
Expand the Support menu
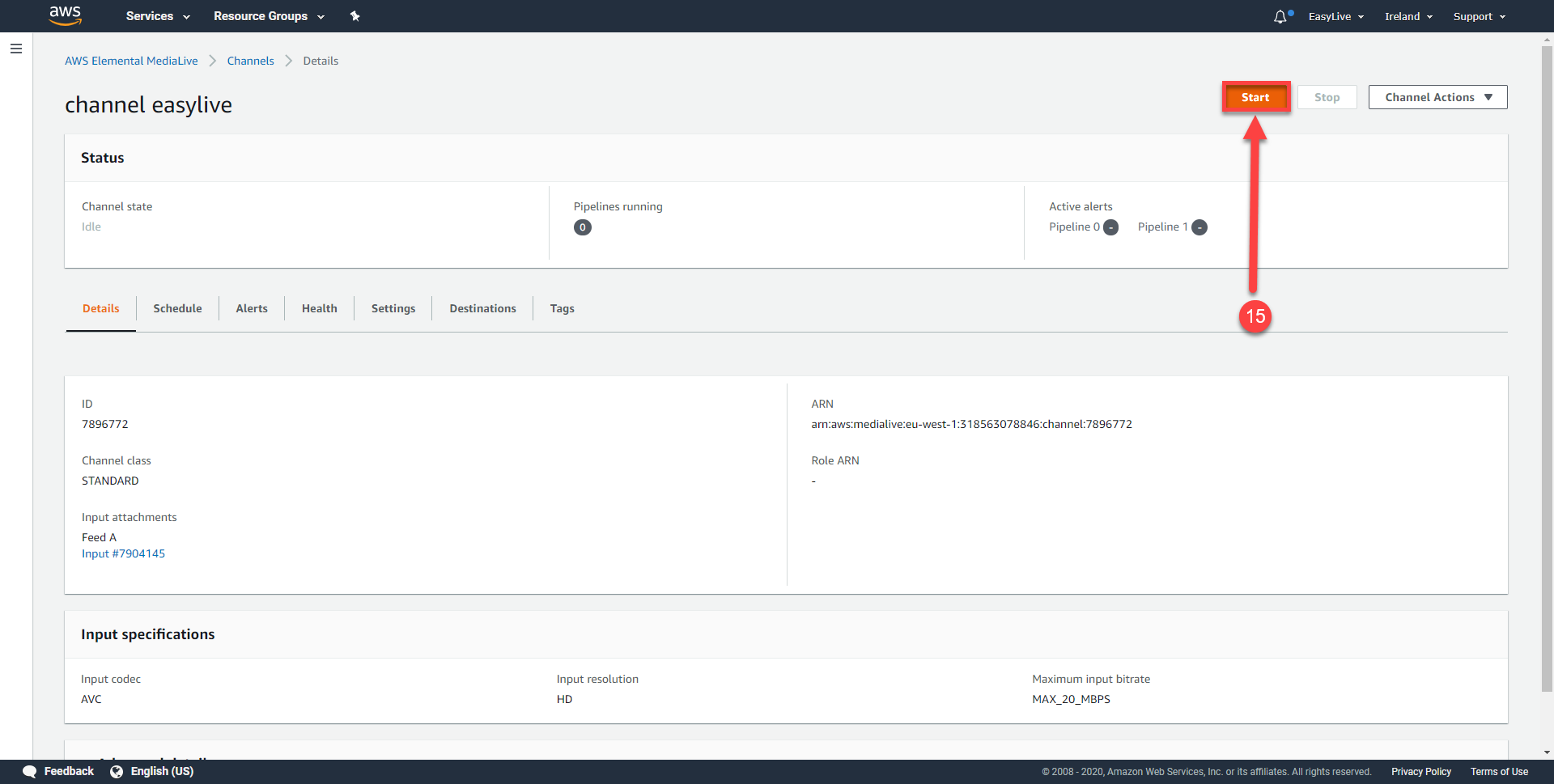point(1480,16)
